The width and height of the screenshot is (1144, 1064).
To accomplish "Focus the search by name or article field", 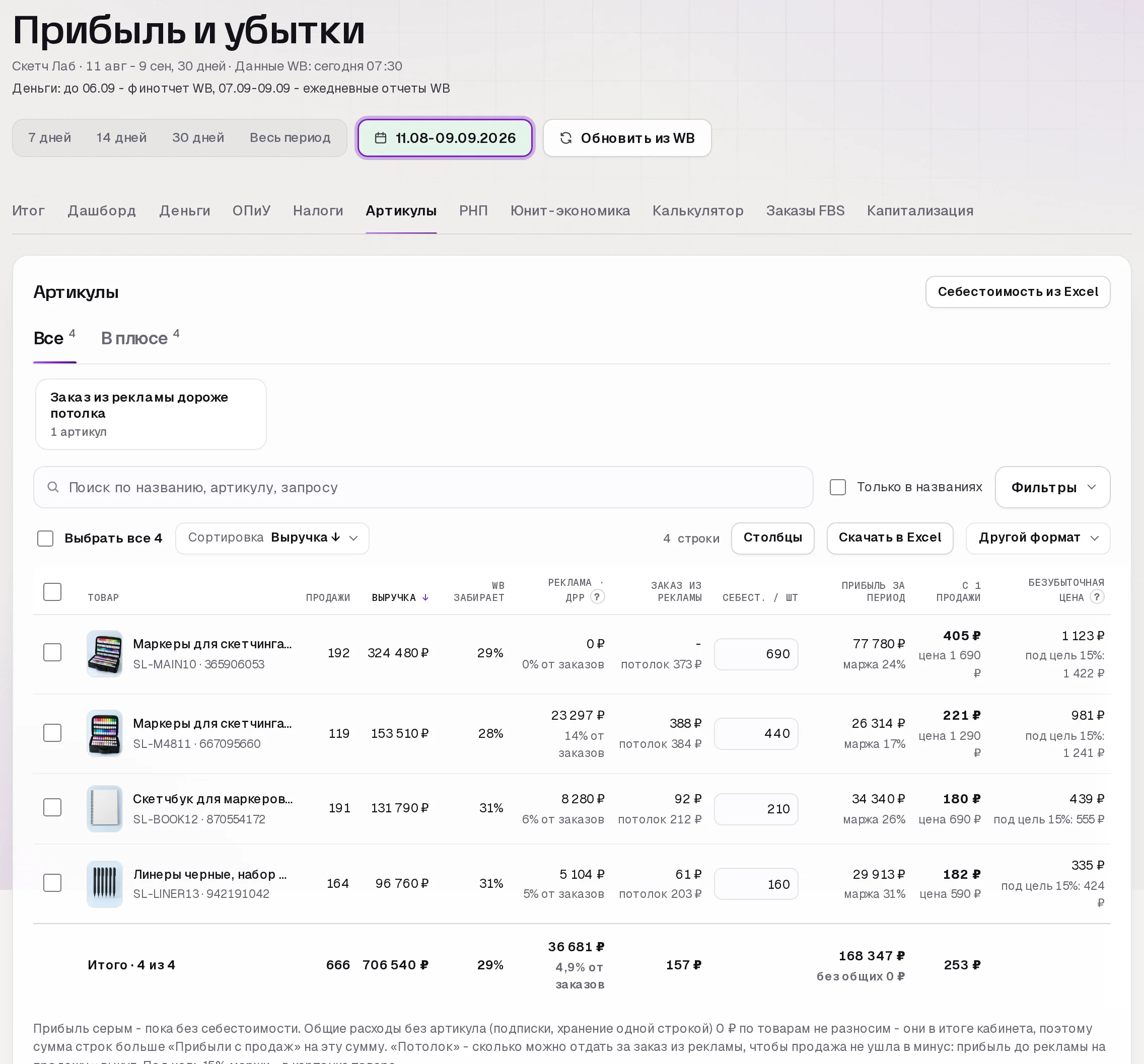I will pyautogui.click(x=423, y=487).
